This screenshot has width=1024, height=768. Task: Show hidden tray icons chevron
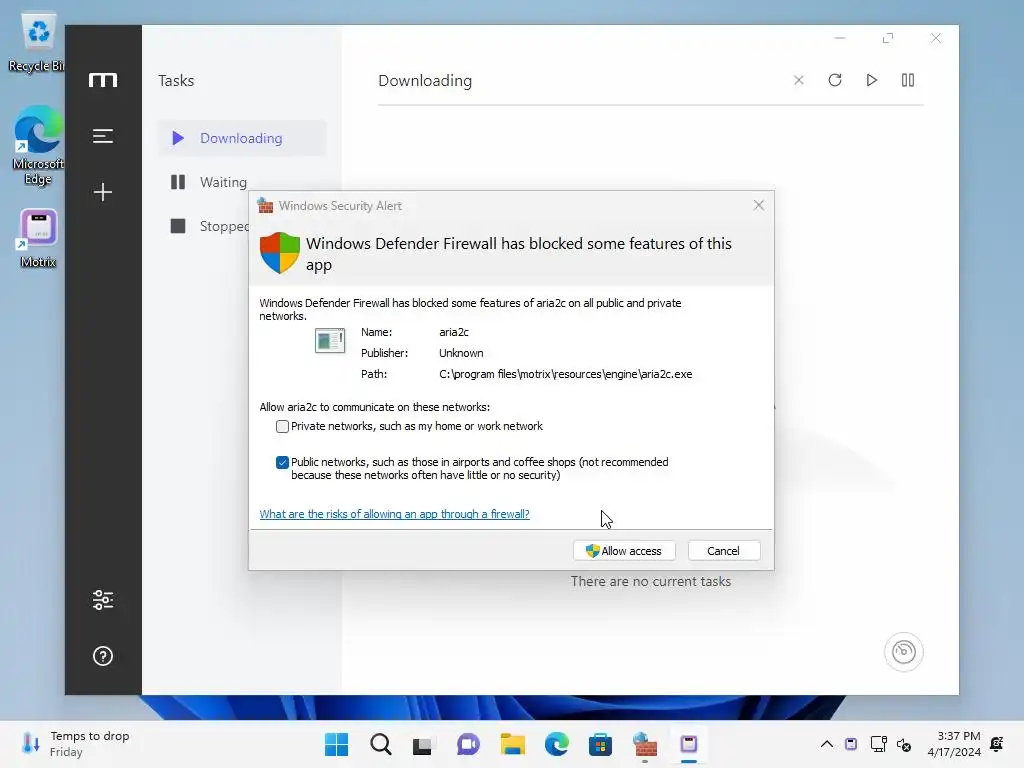(827, 744)
